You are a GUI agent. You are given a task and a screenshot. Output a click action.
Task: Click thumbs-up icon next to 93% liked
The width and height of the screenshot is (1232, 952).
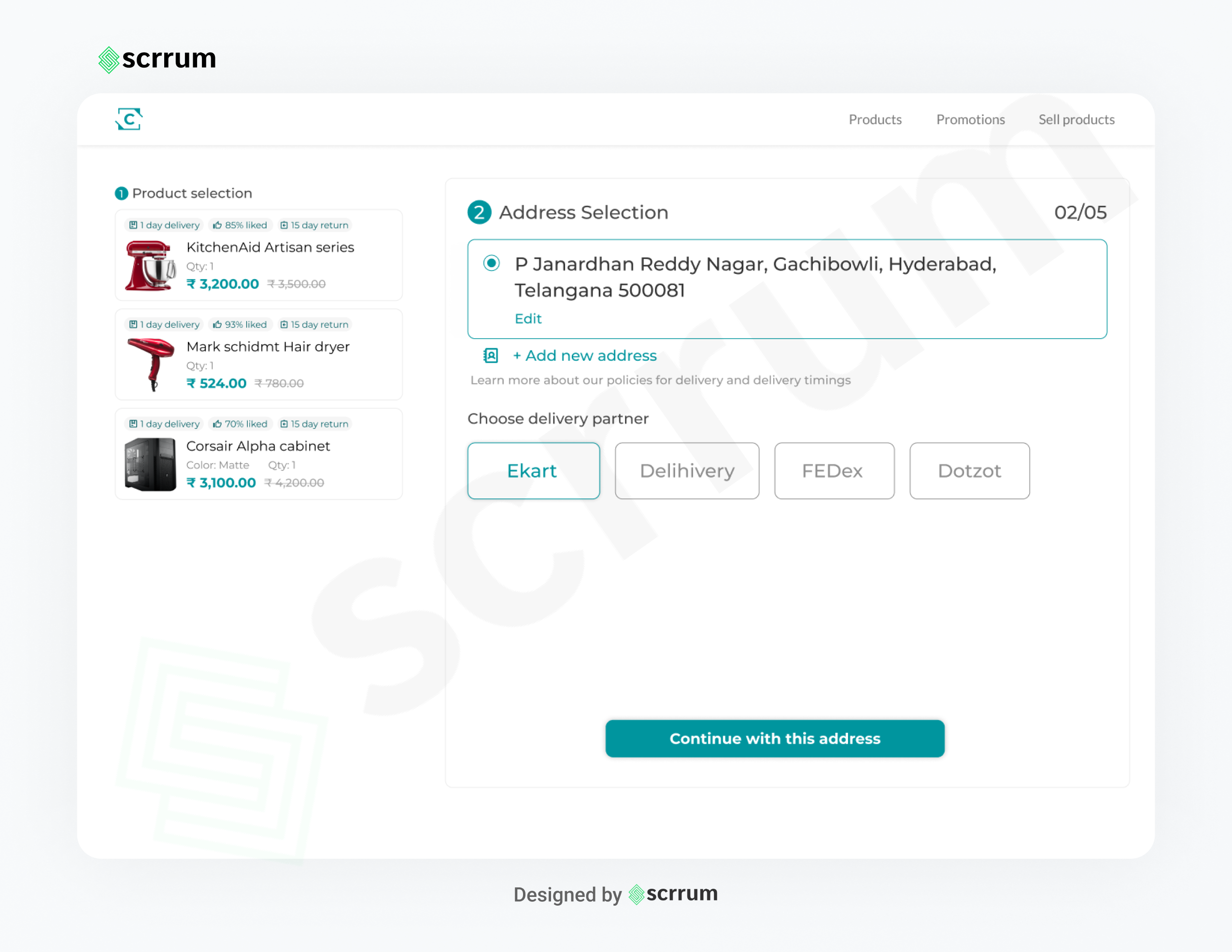[x=217, y=325]
